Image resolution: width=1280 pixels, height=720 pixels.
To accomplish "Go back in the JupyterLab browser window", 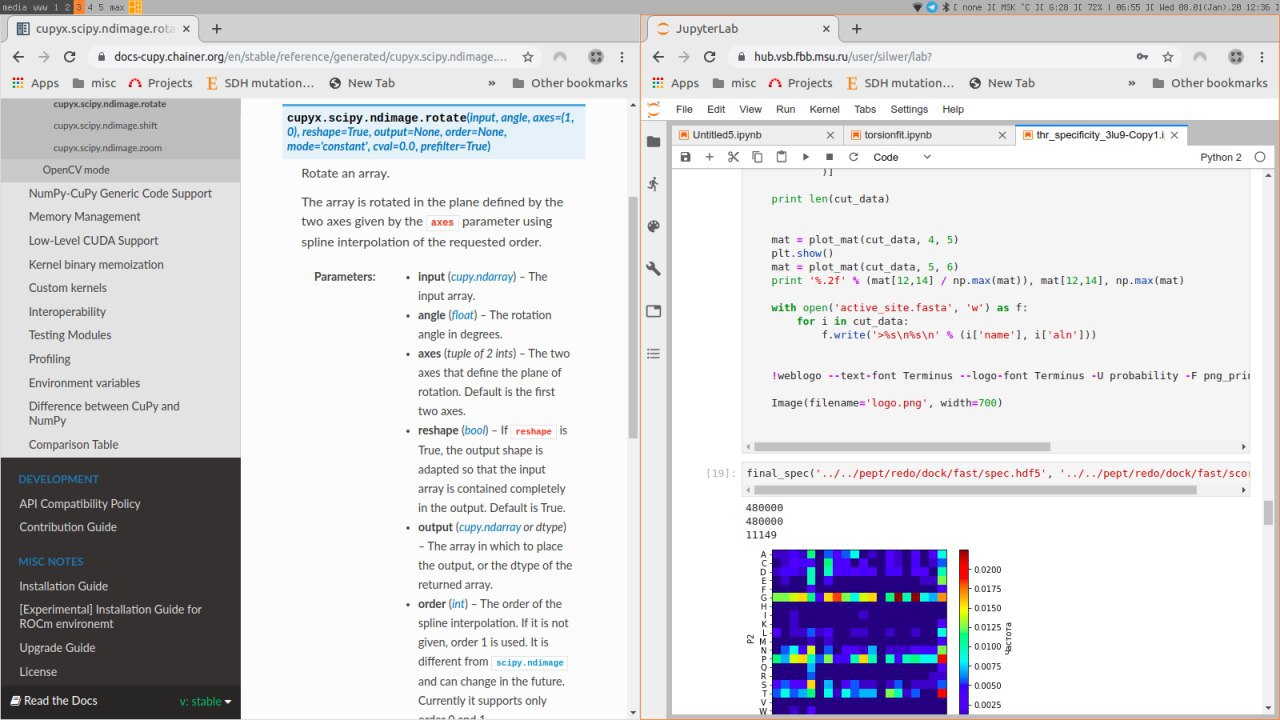I will point(658,57).
